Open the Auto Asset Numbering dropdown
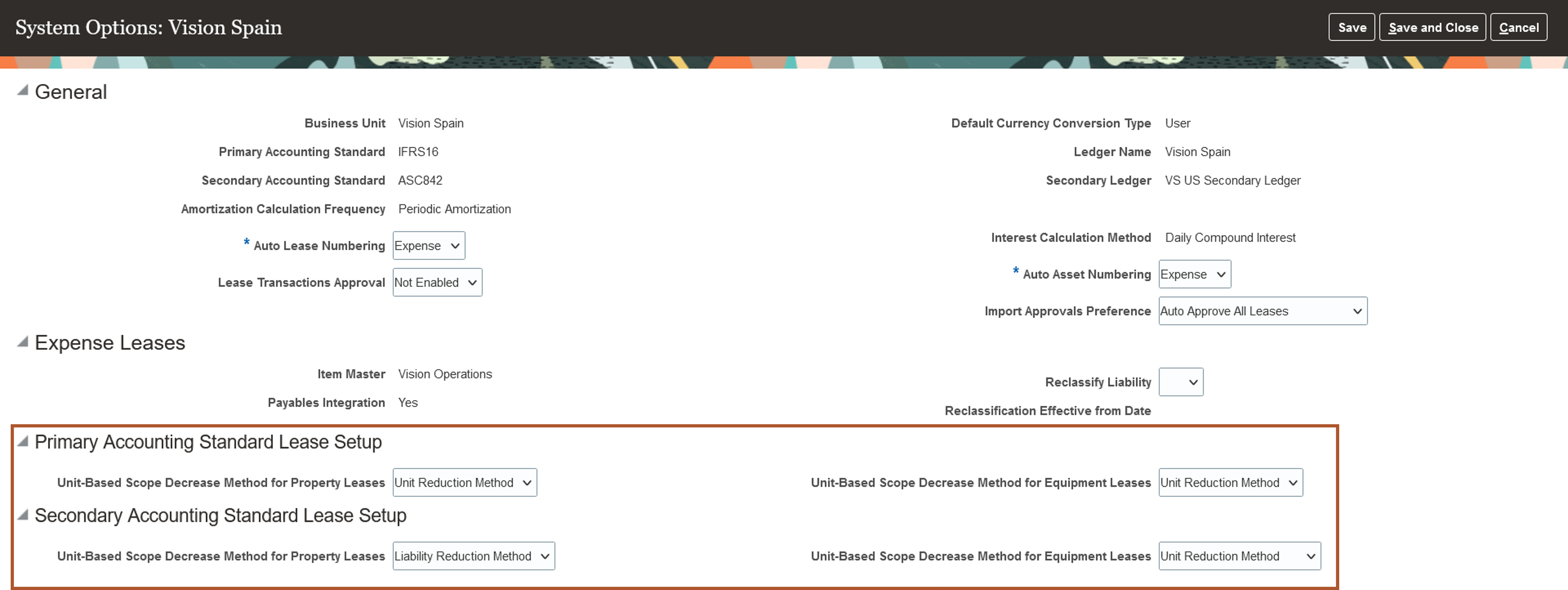 (x=1194, y=274)
